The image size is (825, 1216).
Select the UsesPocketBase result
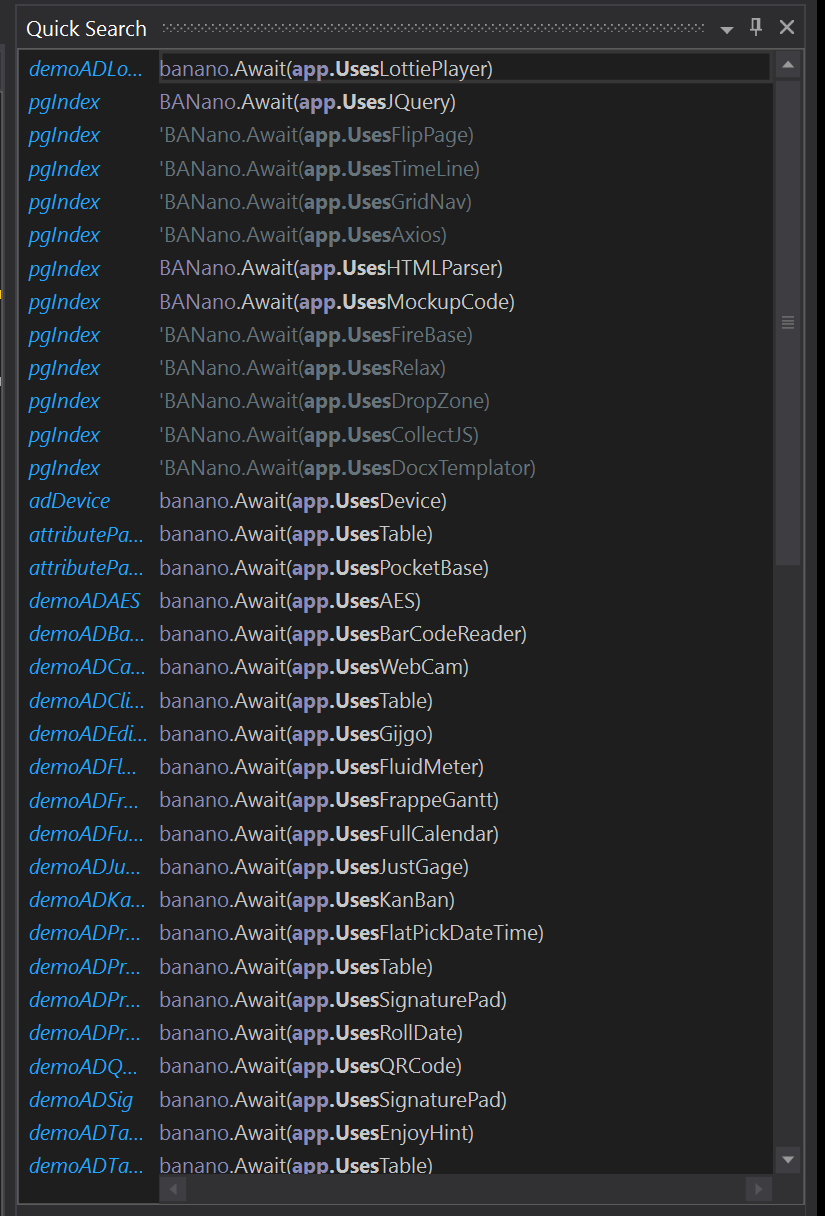point(324,568)
